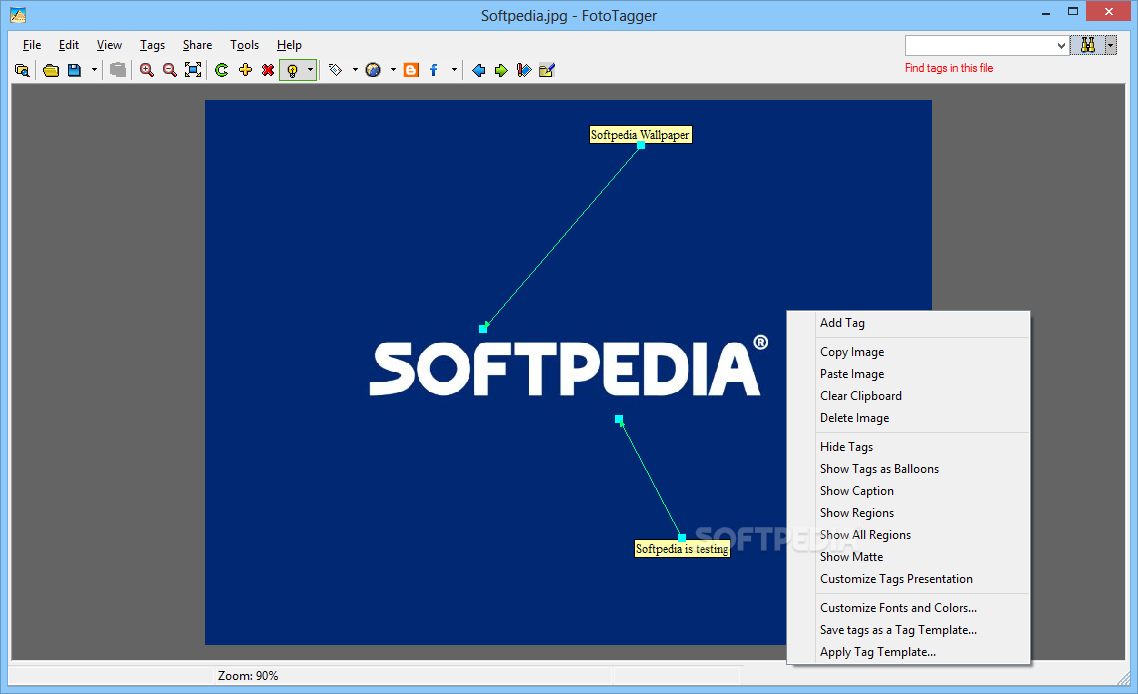Add a tag with the yellow plus icon
The image size is (1138, 694).
pyautogui.click(x=245, y=70)
